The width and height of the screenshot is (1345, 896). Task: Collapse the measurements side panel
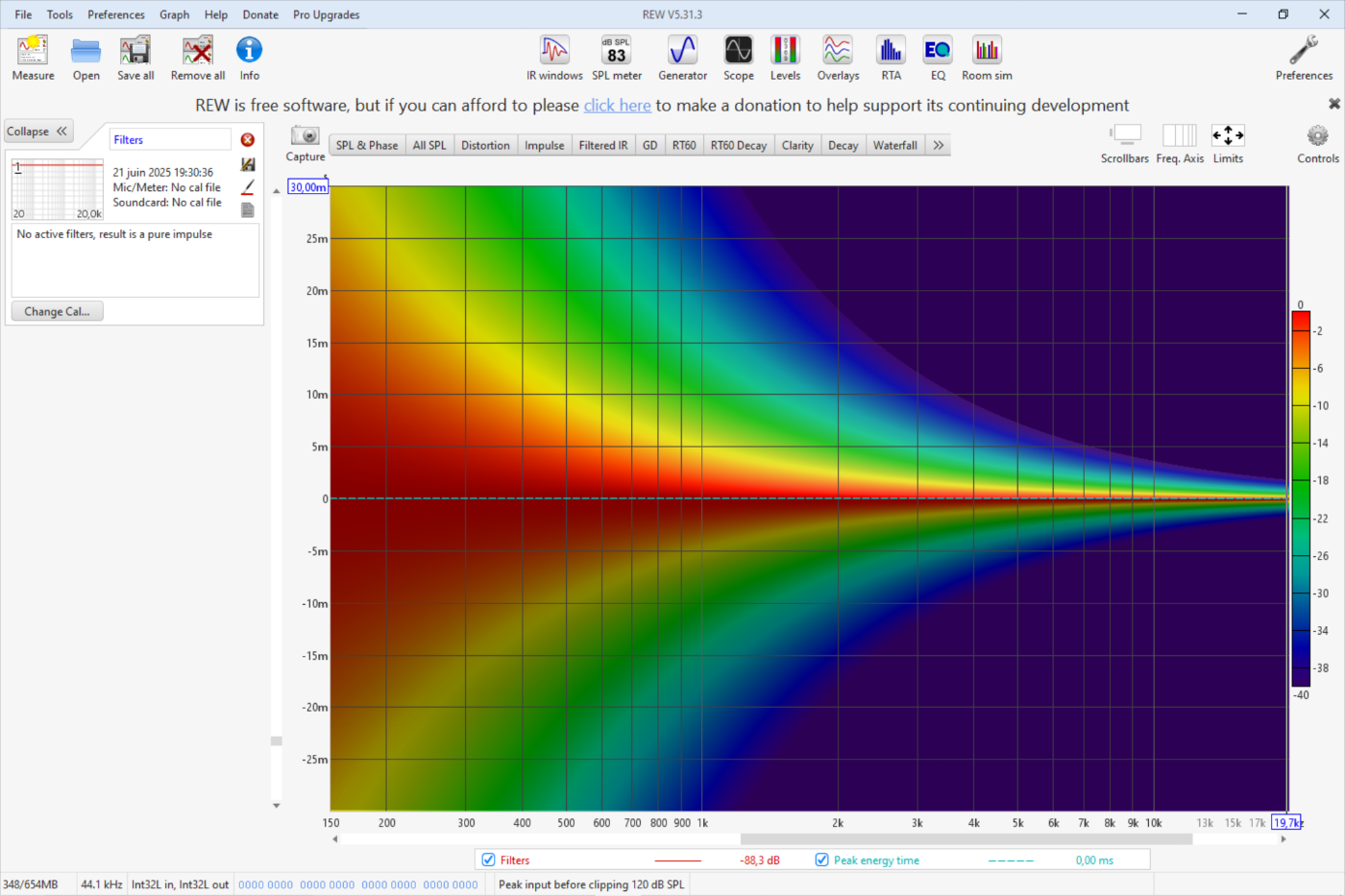click(x=38, y=132)
